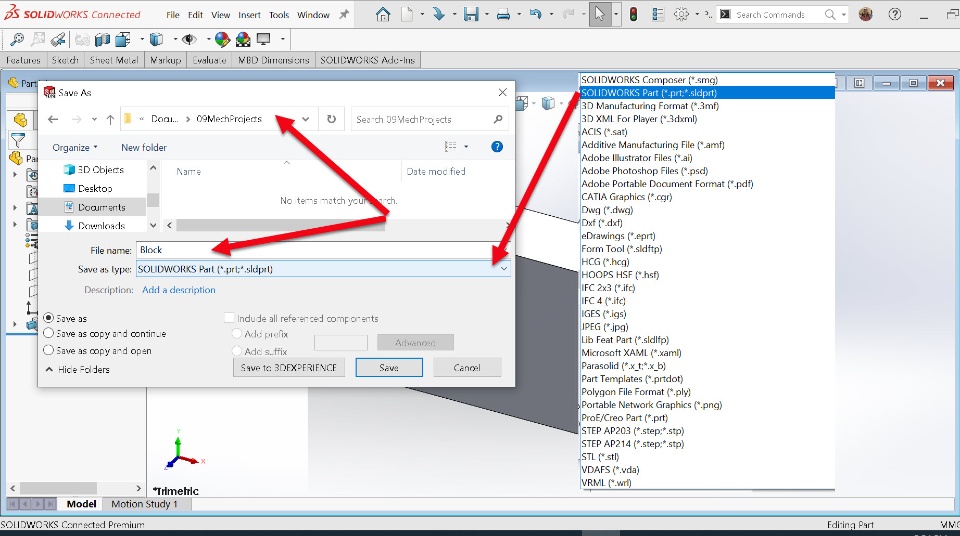Click the Help question mark icon
The height and width of the screenshot is (536, 960).
(x=894, y=14)
